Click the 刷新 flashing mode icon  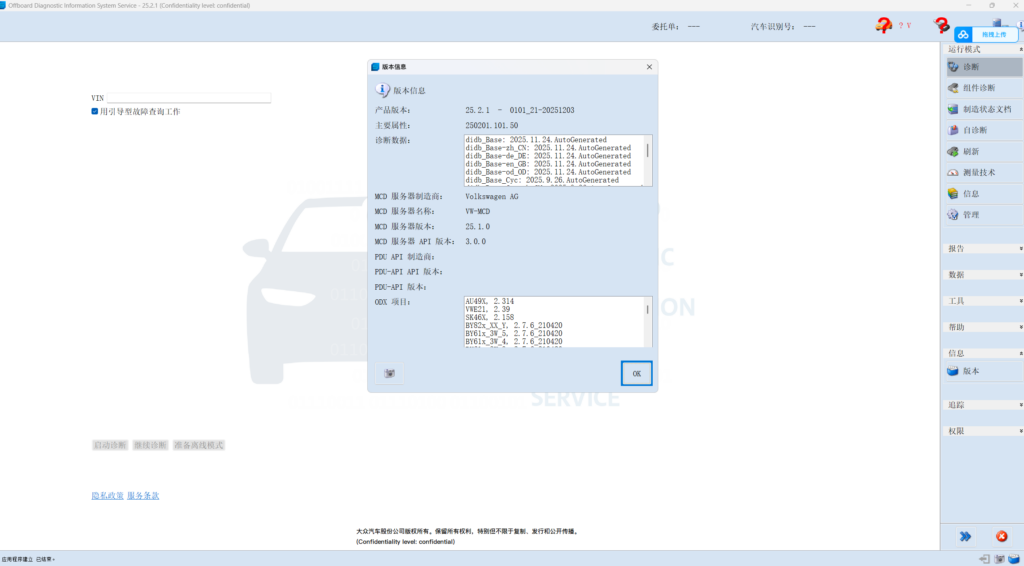coord(954,151)
